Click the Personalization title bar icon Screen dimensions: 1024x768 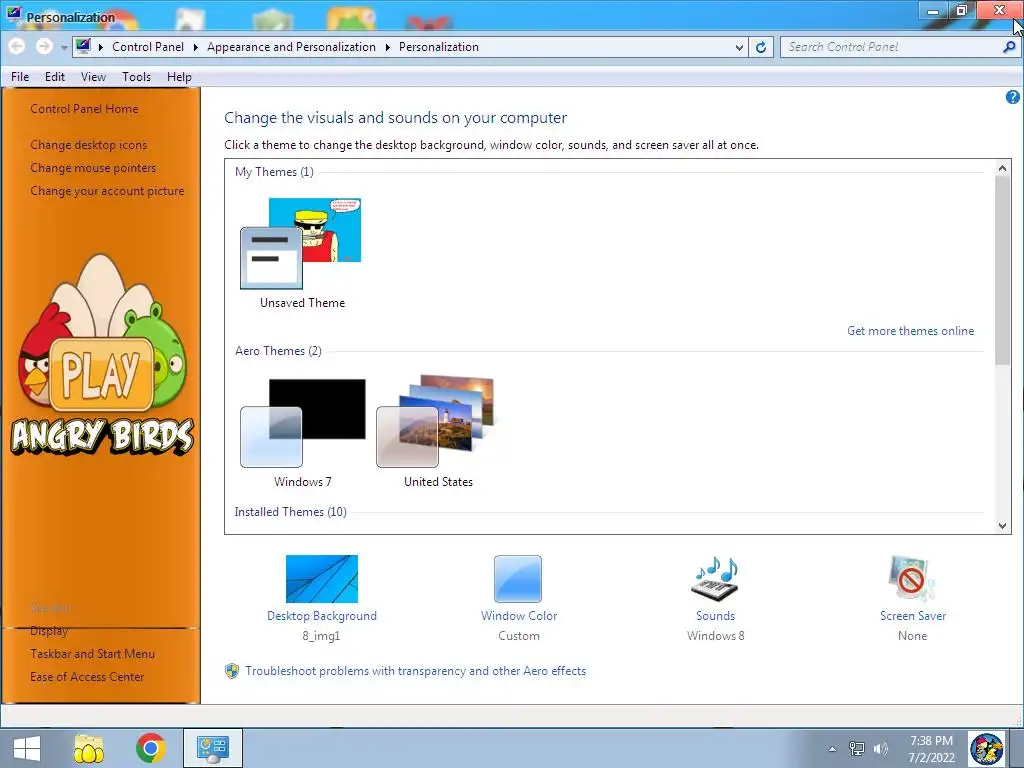point(14,15)
